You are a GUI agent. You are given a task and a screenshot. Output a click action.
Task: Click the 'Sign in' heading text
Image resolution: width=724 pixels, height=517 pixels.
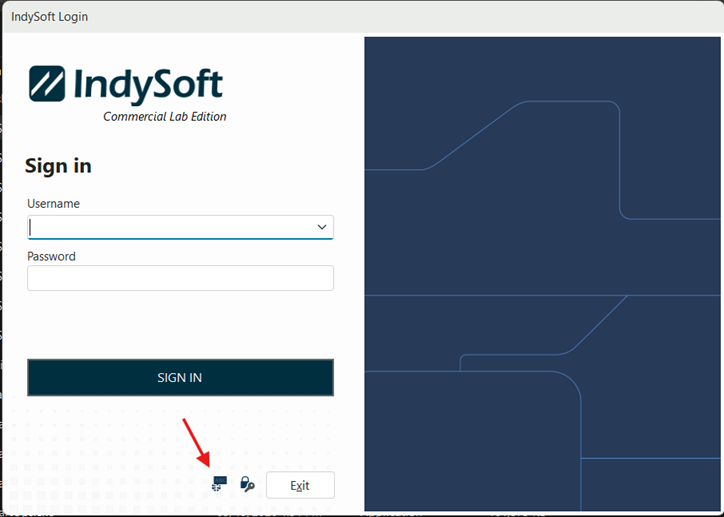58,166
